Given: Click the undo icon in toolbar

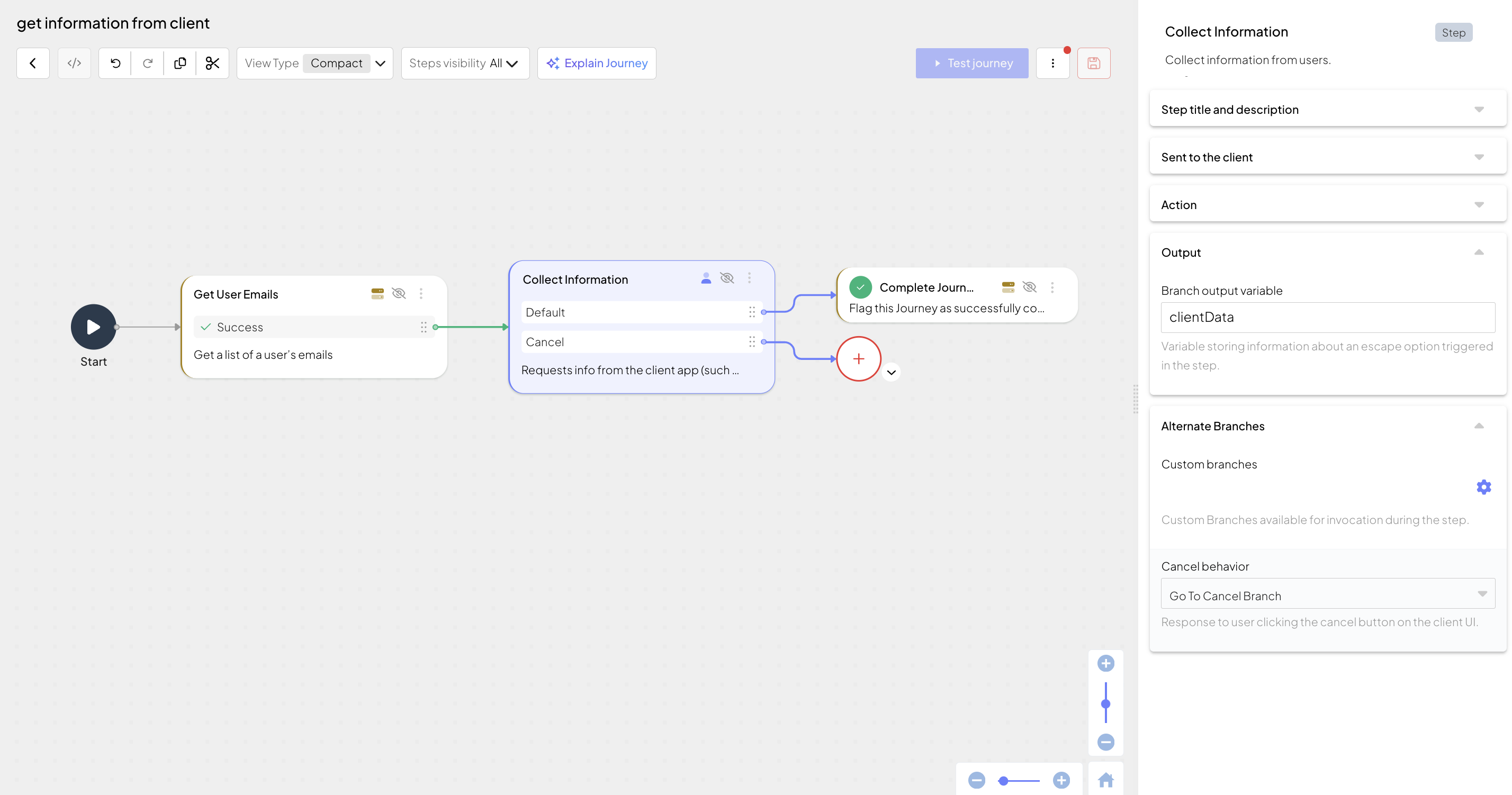Looking at the screenshot, I should [x=115, y=64].
